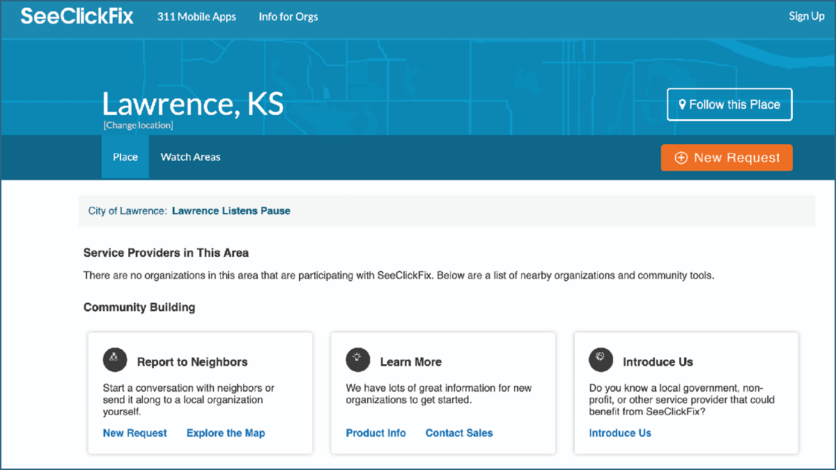Open Info for Orgs menu item

(x=288, y=17)
